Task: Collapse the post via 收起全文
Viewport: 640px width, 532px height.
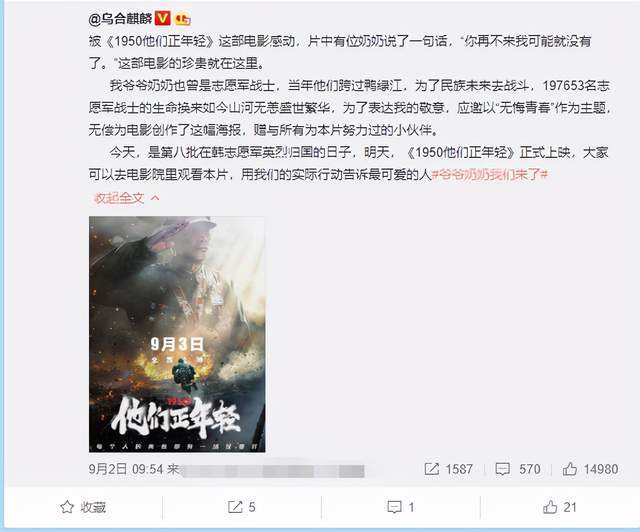Action: pyautogui.click(x=119, y=198)
